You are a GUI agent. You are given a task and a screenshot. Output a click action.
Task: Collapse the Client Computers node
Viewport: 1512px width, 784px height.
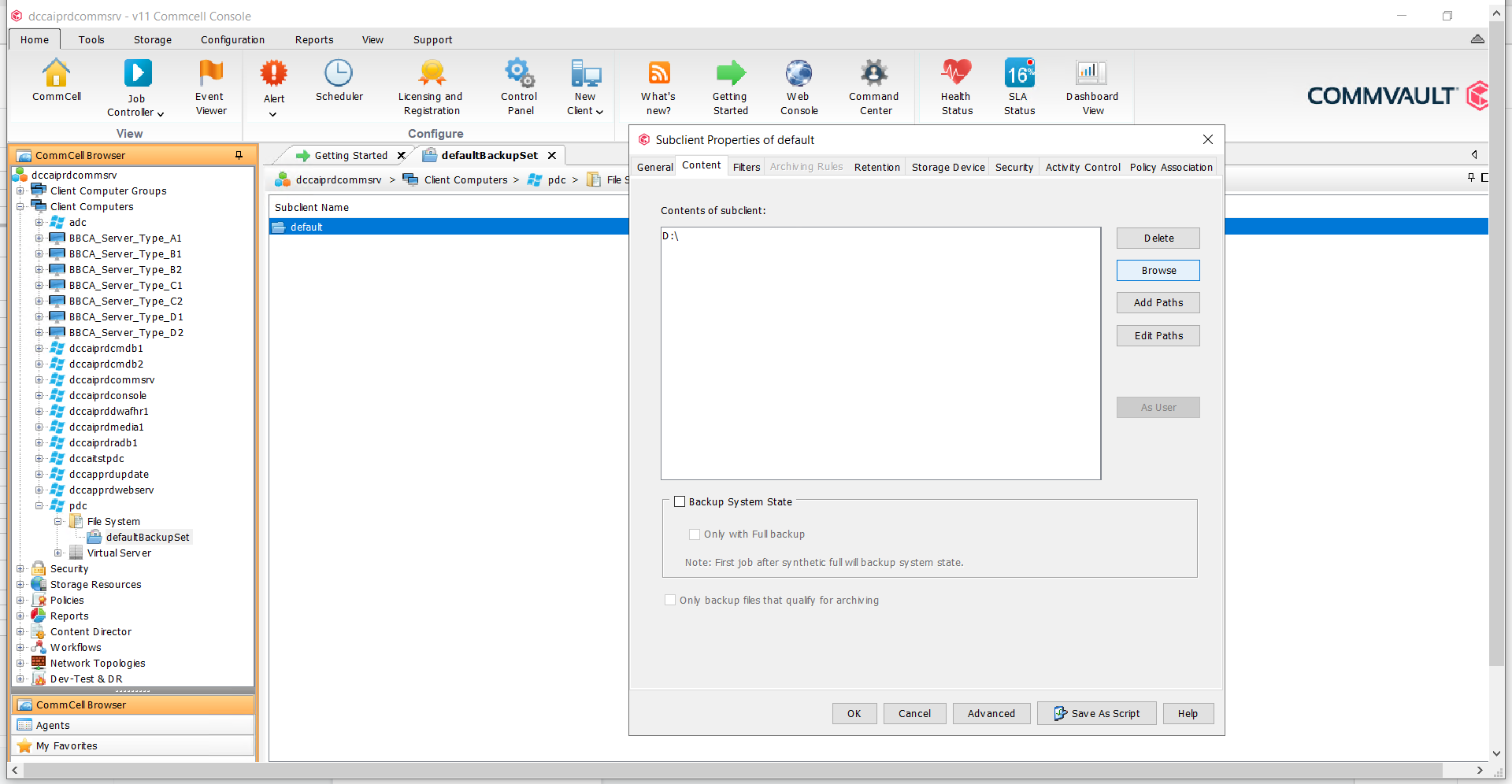20,206
